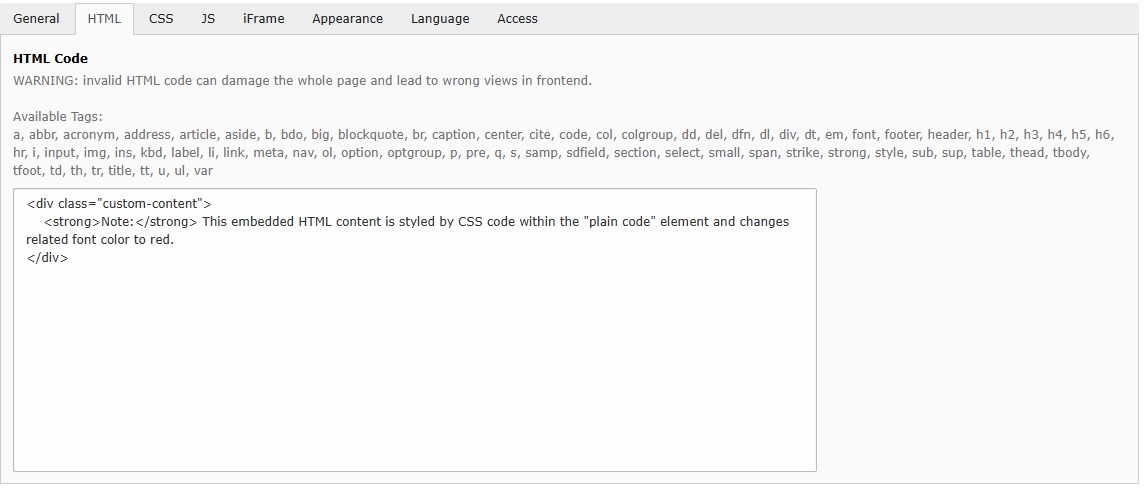This screenshot has height=488, width=1145.
Task: Open the Access tab
Action: pyautogui.click(x=517, y=19)
